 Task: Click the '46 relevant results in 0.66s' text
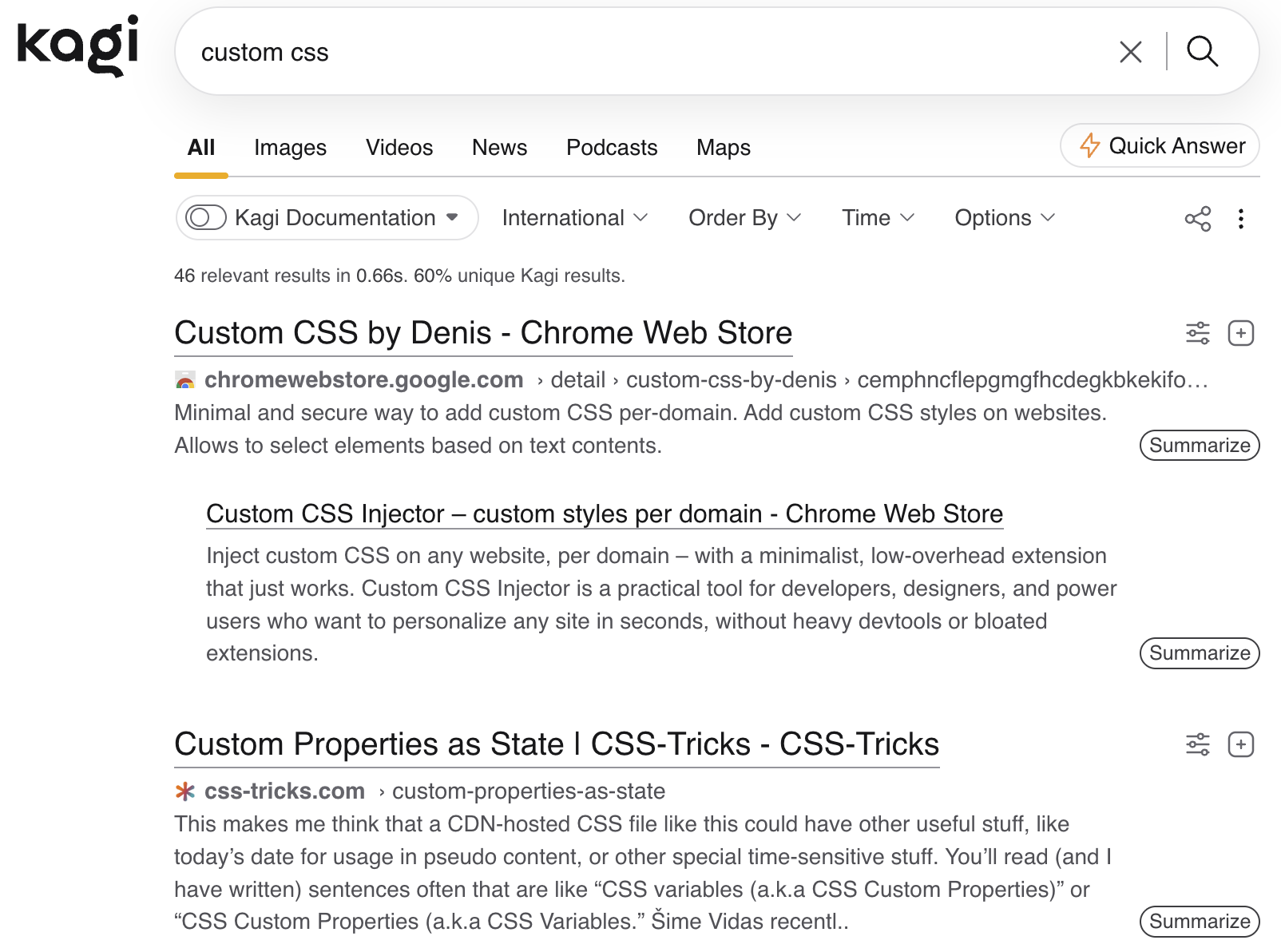291,276
